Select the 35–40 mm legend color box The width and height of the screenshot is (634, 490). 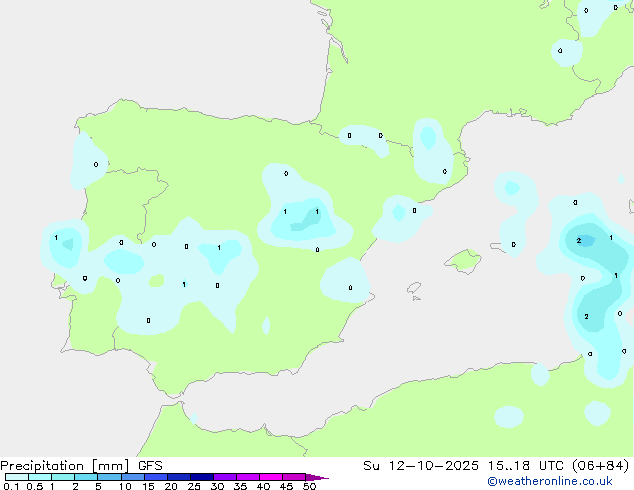(248, 477)
